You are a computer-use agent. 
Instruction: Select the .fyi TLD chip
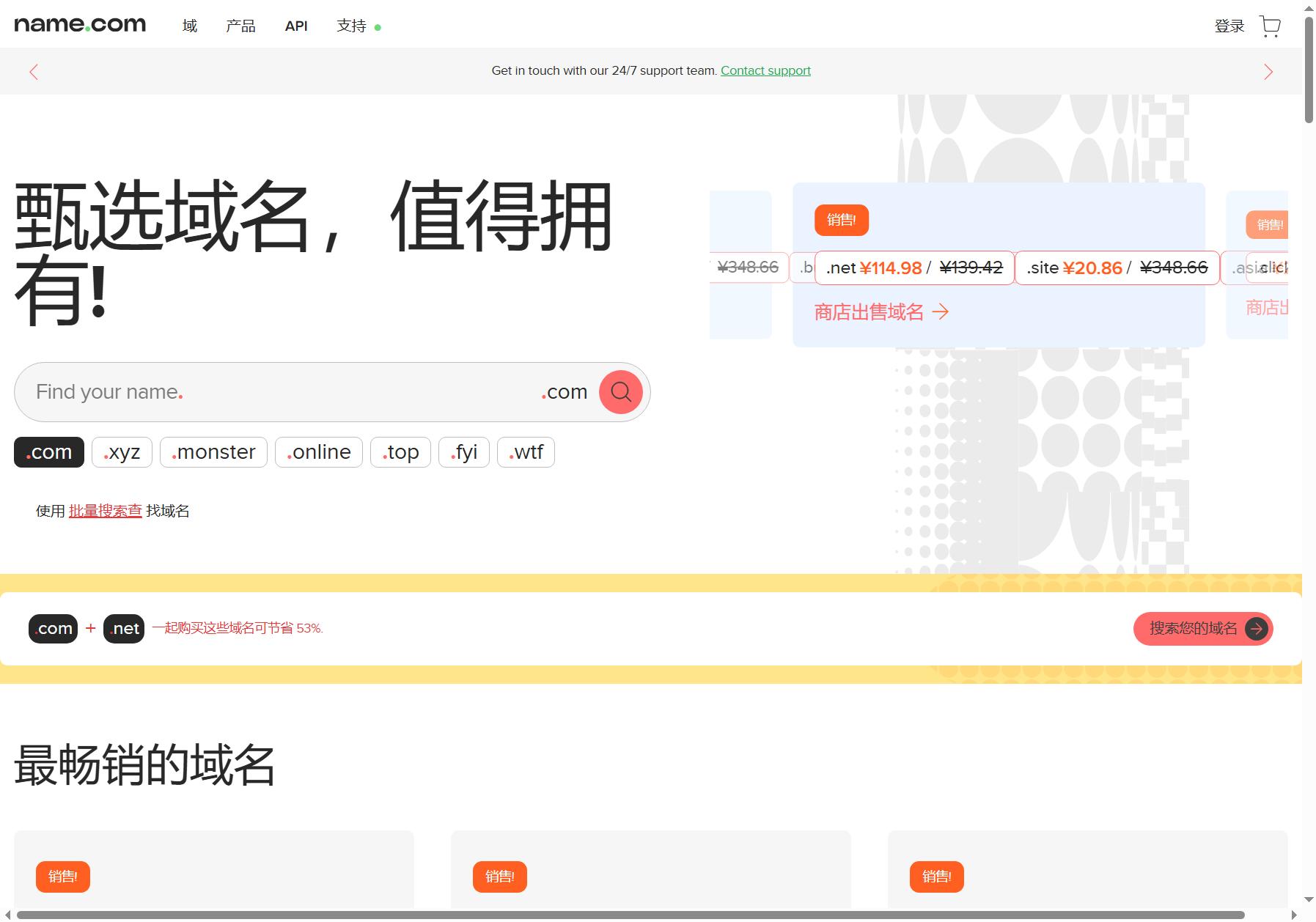tap(464, 452)
